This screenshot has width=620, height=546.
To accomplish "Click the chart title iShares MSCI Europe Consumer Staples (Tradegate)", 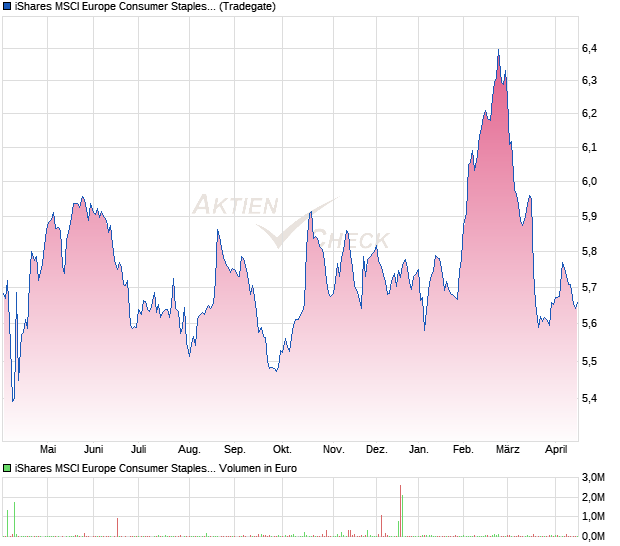I will tap(145, 6).
